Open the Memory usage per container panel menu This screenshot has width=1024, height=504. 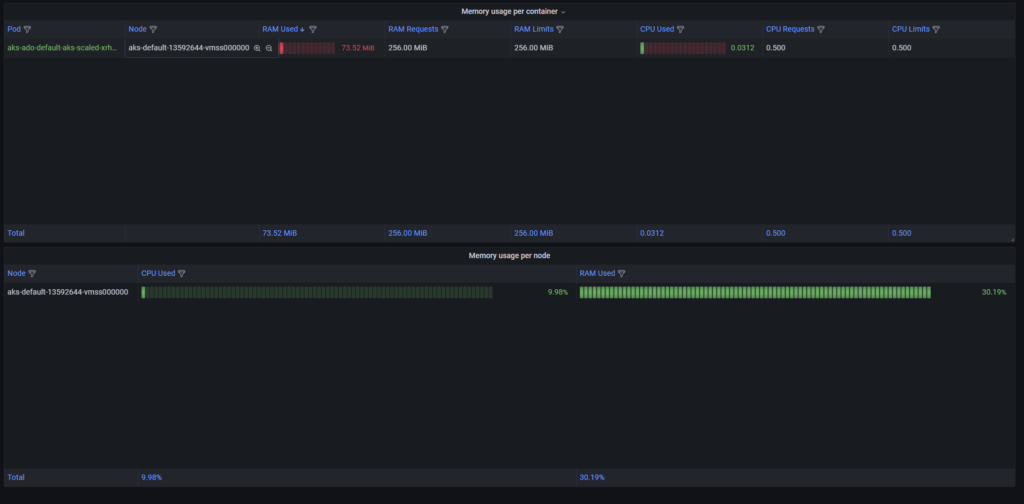tap(563, 12)
